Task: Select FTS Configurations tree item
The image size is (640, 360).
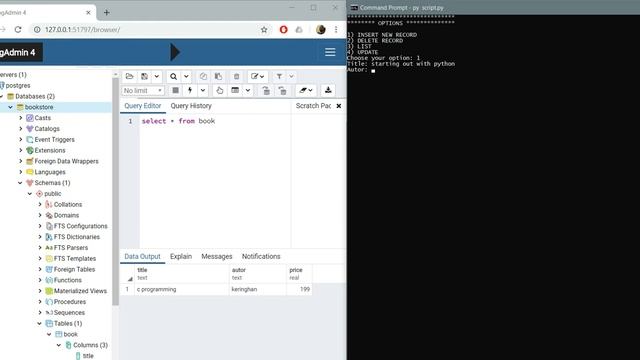Action: (x=80, y=226)
